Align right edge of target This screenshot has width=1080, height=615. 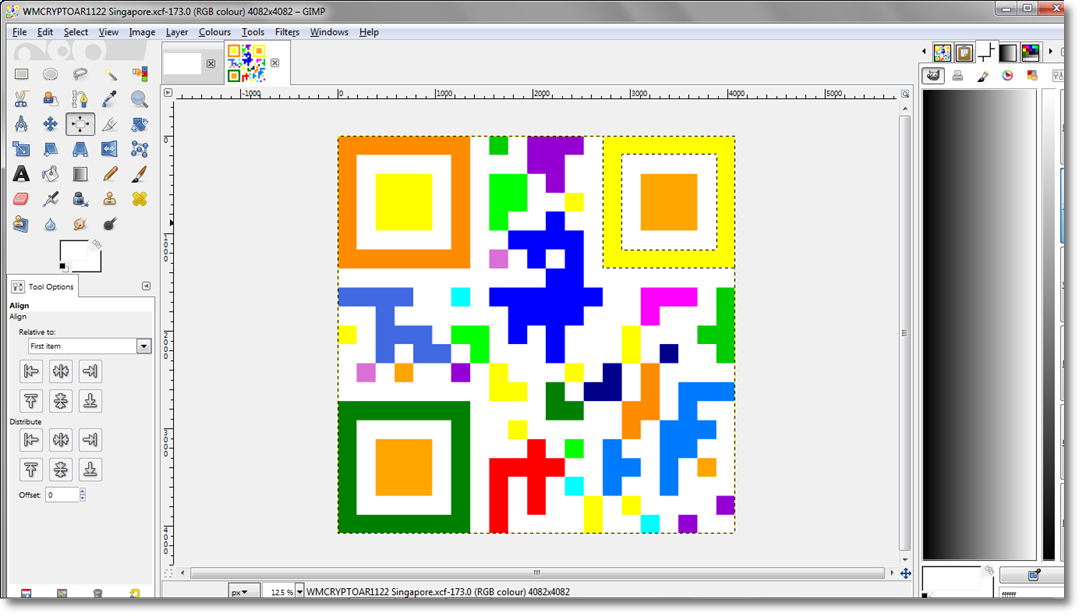90,371
